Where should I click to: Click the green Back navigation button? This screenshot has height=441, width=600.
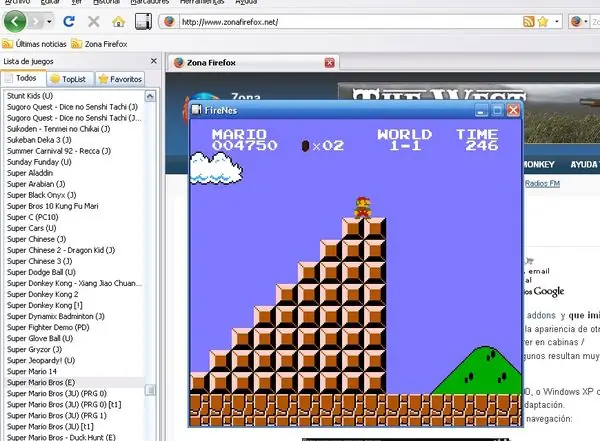pyautogui.click(x=15, y=21)
